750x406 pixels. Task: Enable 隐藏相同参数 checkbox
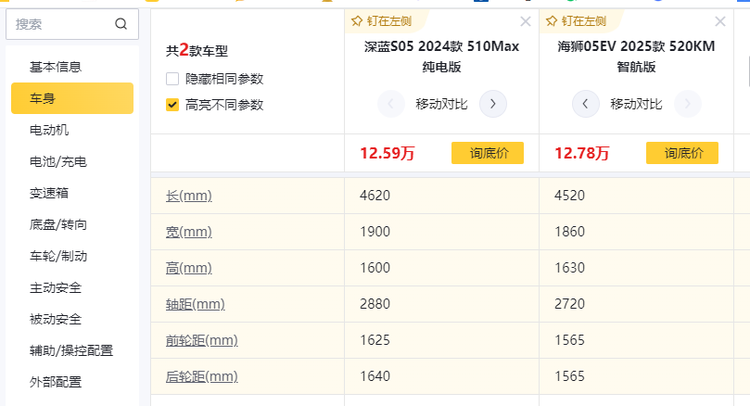click(173, 79)
